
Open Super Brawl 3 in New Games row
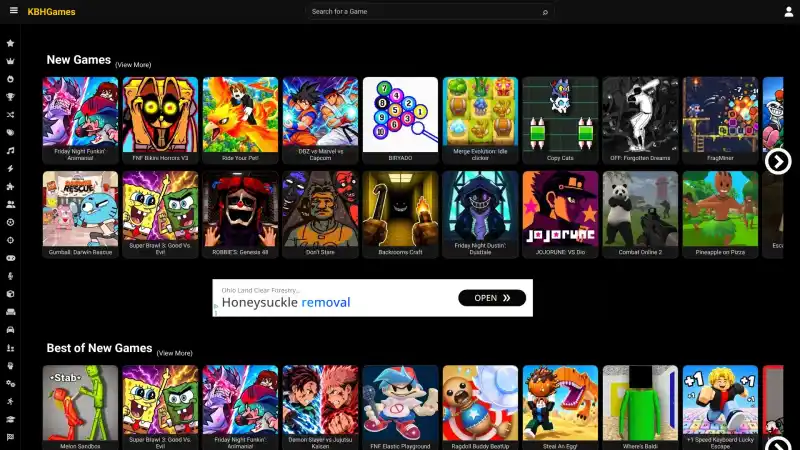tap(160, 214)
